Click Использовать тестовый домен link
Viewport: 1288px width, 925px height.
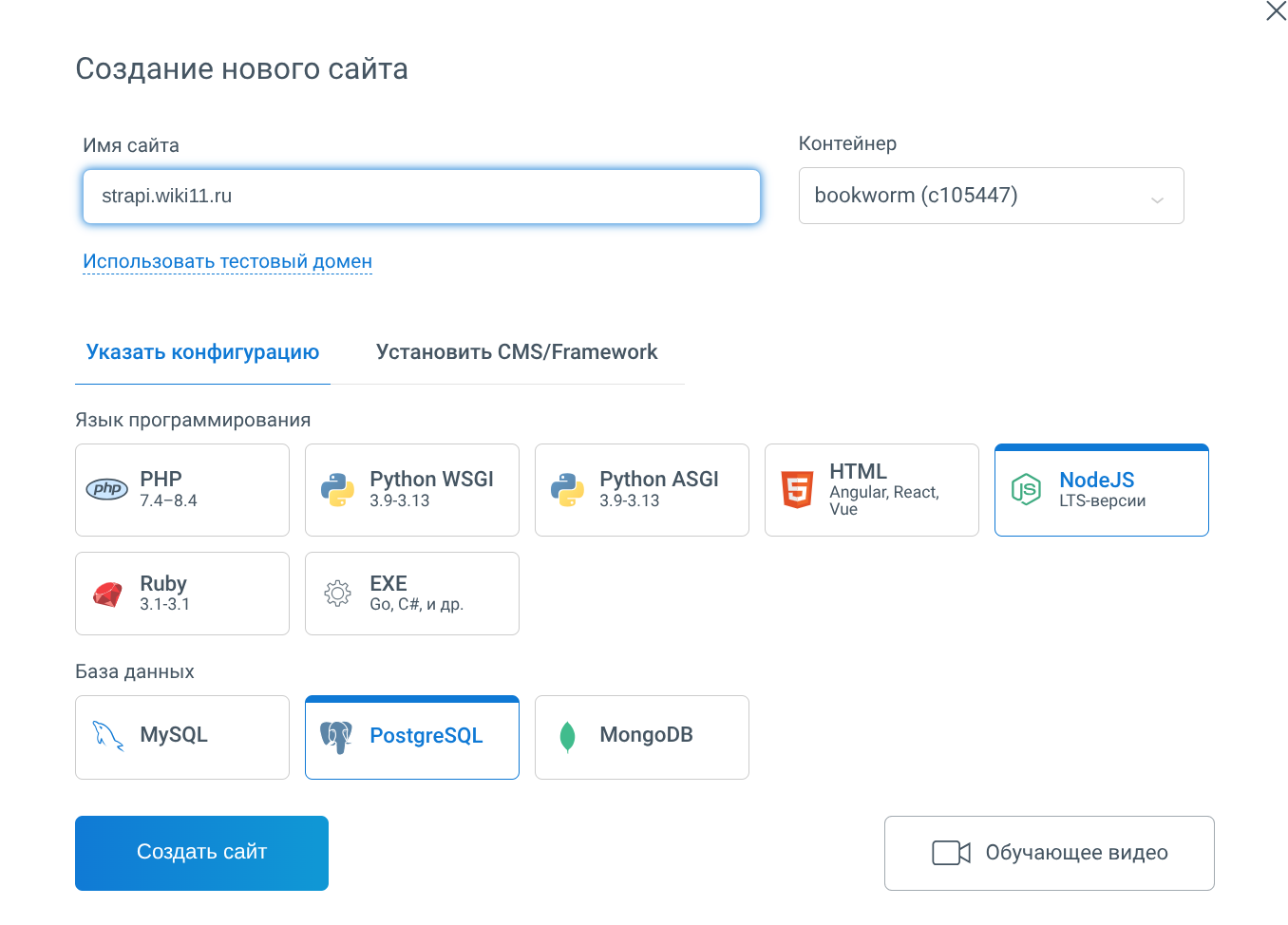tap(227, 261)
